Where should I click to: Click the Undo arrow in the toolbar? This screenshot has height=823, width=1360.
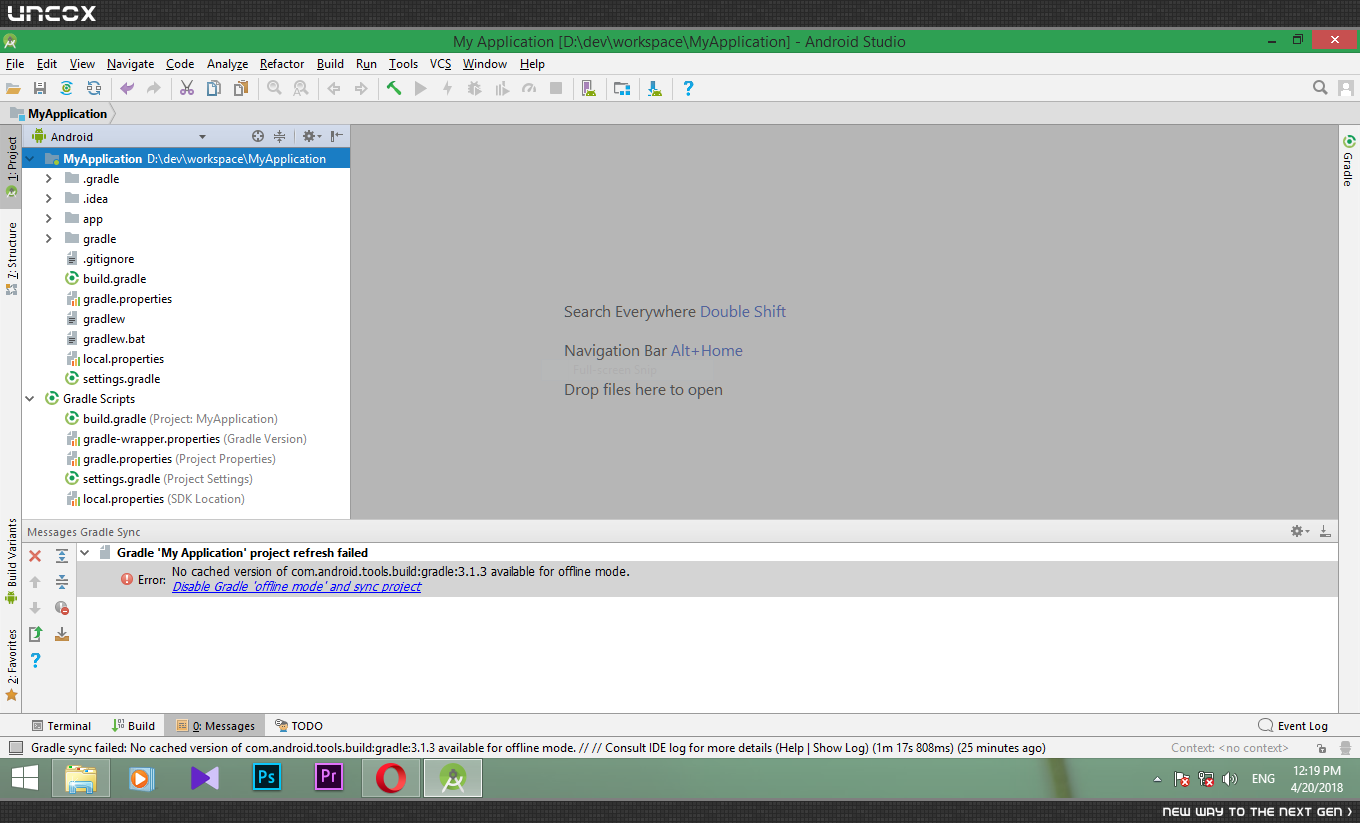click(x=127, y=89)
